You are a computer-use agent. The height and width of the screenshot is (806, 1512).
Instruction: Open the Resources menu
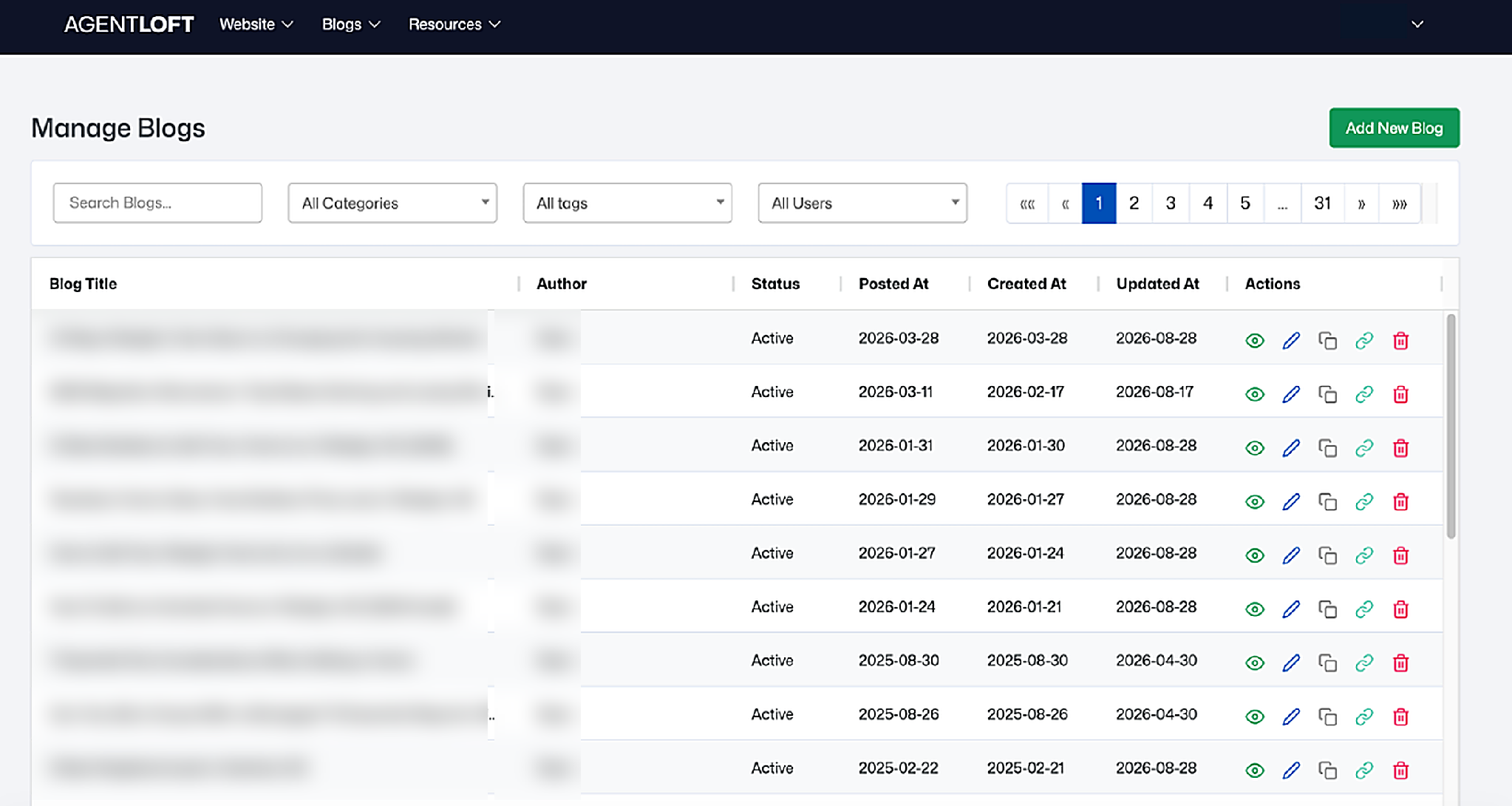coord(454,24)
